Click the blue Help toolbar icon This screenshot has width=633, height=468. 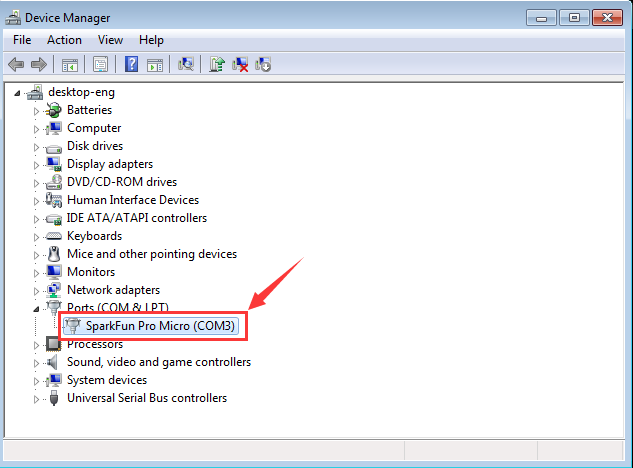[x=131, y=65]
